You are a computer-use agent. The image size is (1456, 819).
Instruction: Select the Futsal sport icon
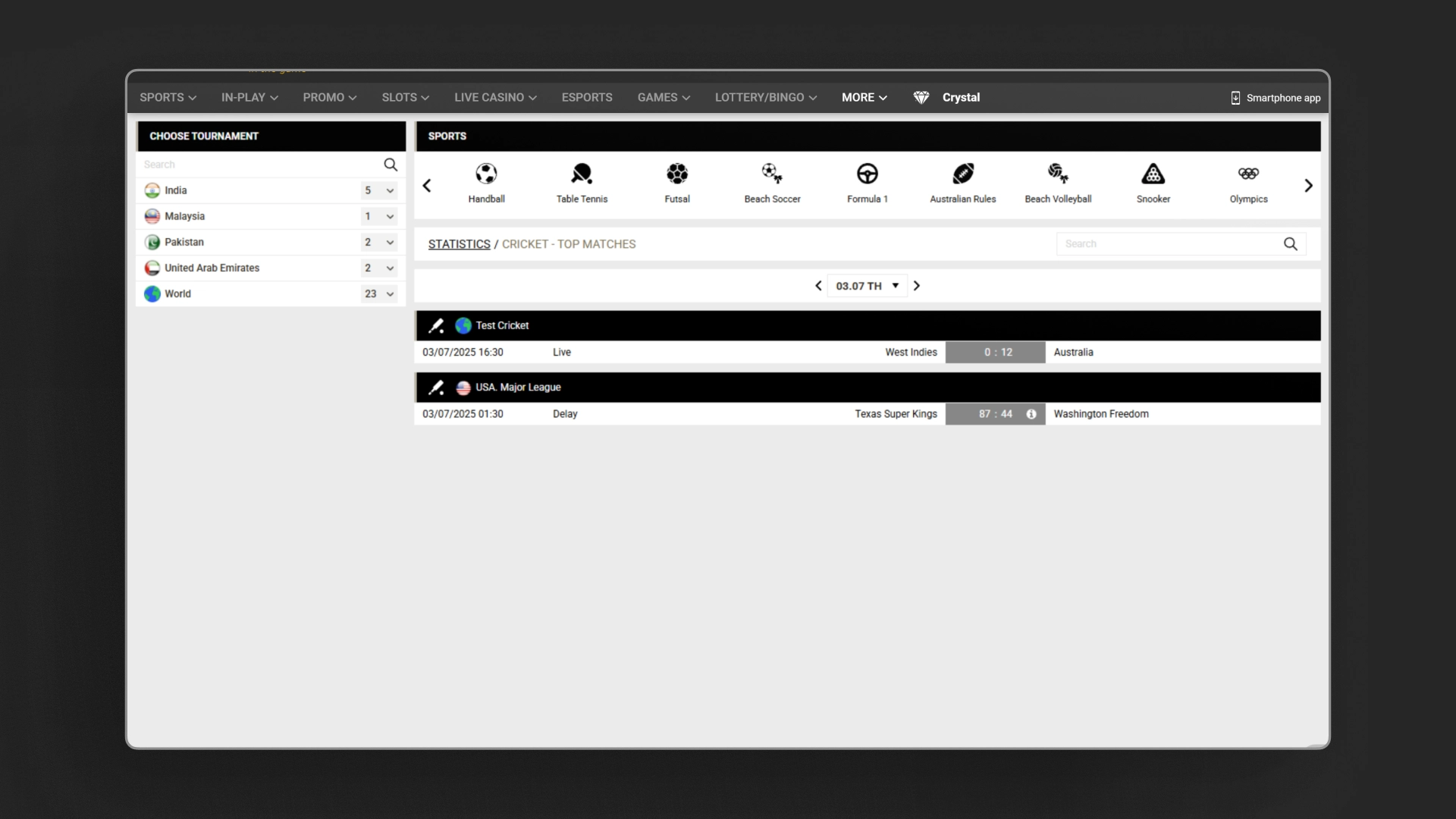677,174
